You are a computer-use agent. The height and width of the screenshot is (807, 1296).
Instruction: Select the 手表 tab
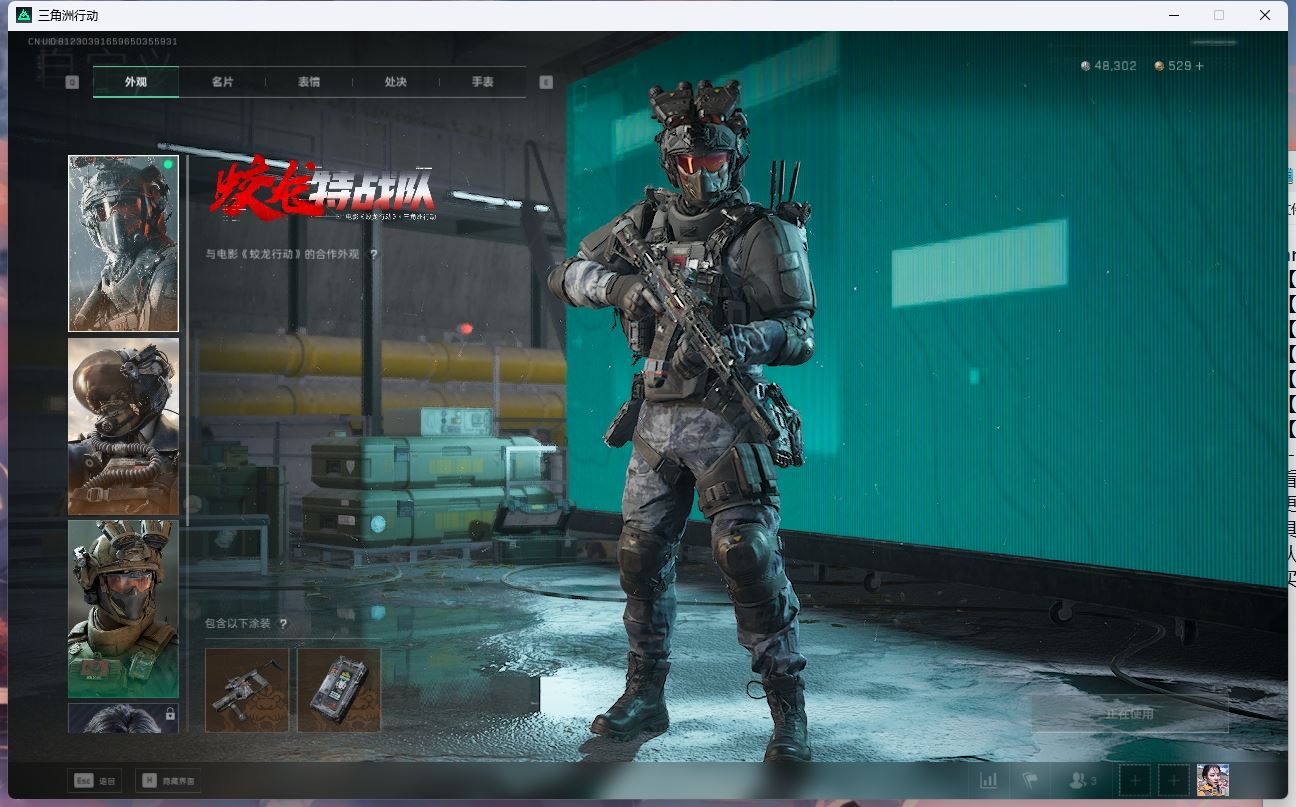point(482,82)
